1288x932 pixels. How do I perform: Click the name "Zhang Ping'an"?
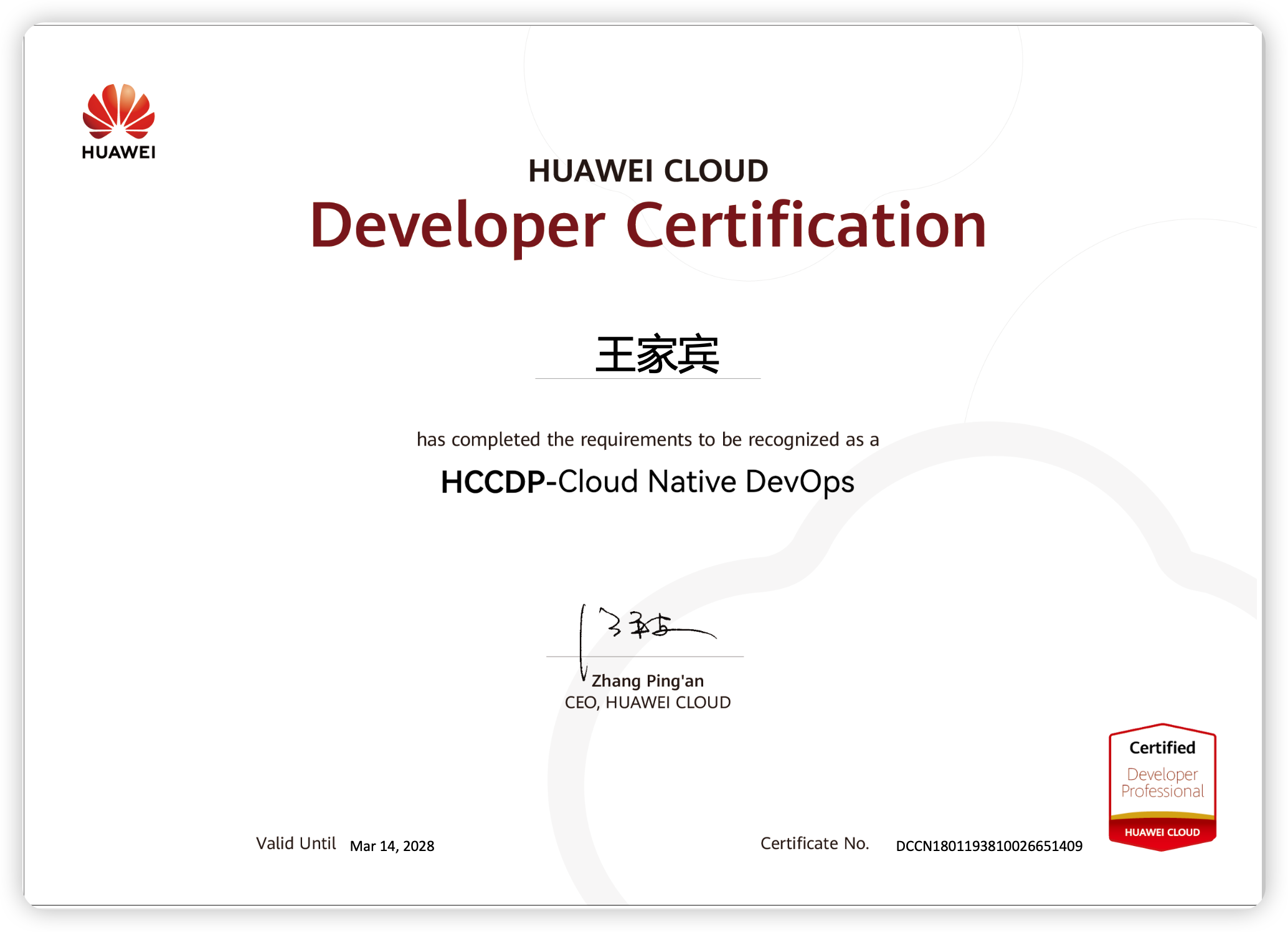648,681
